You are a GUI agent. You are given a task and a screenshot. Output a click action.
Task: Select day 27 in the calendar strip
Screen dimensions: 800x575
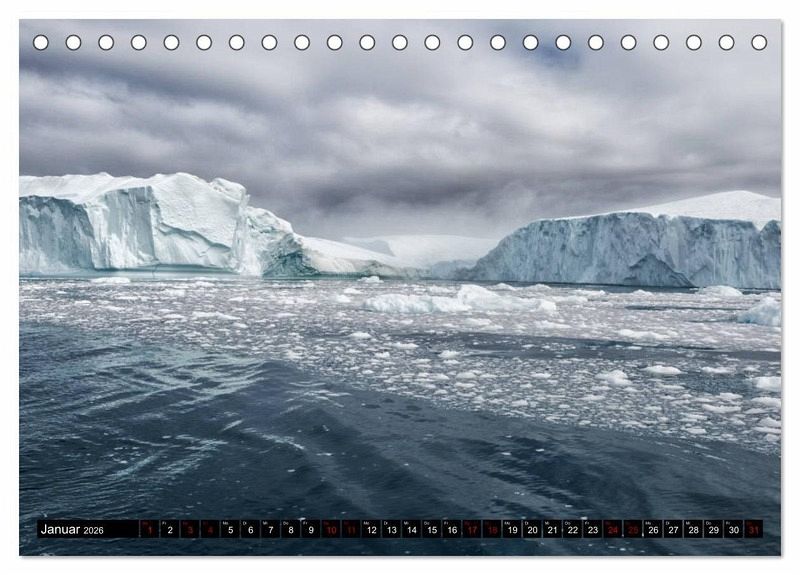pyautogui.click(x=673, y=530)
